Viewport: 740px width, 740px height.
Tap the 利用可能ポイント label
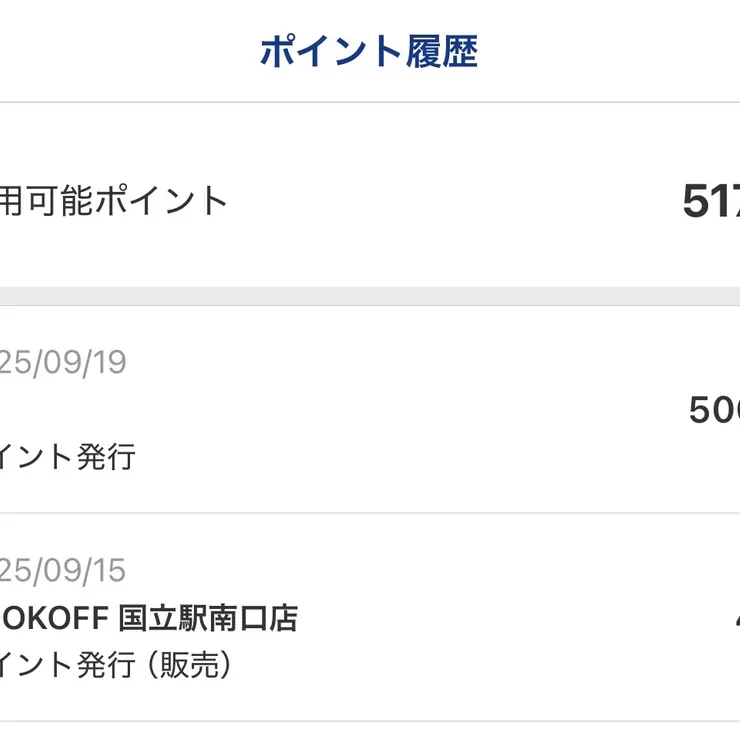[x=113, y=201]
